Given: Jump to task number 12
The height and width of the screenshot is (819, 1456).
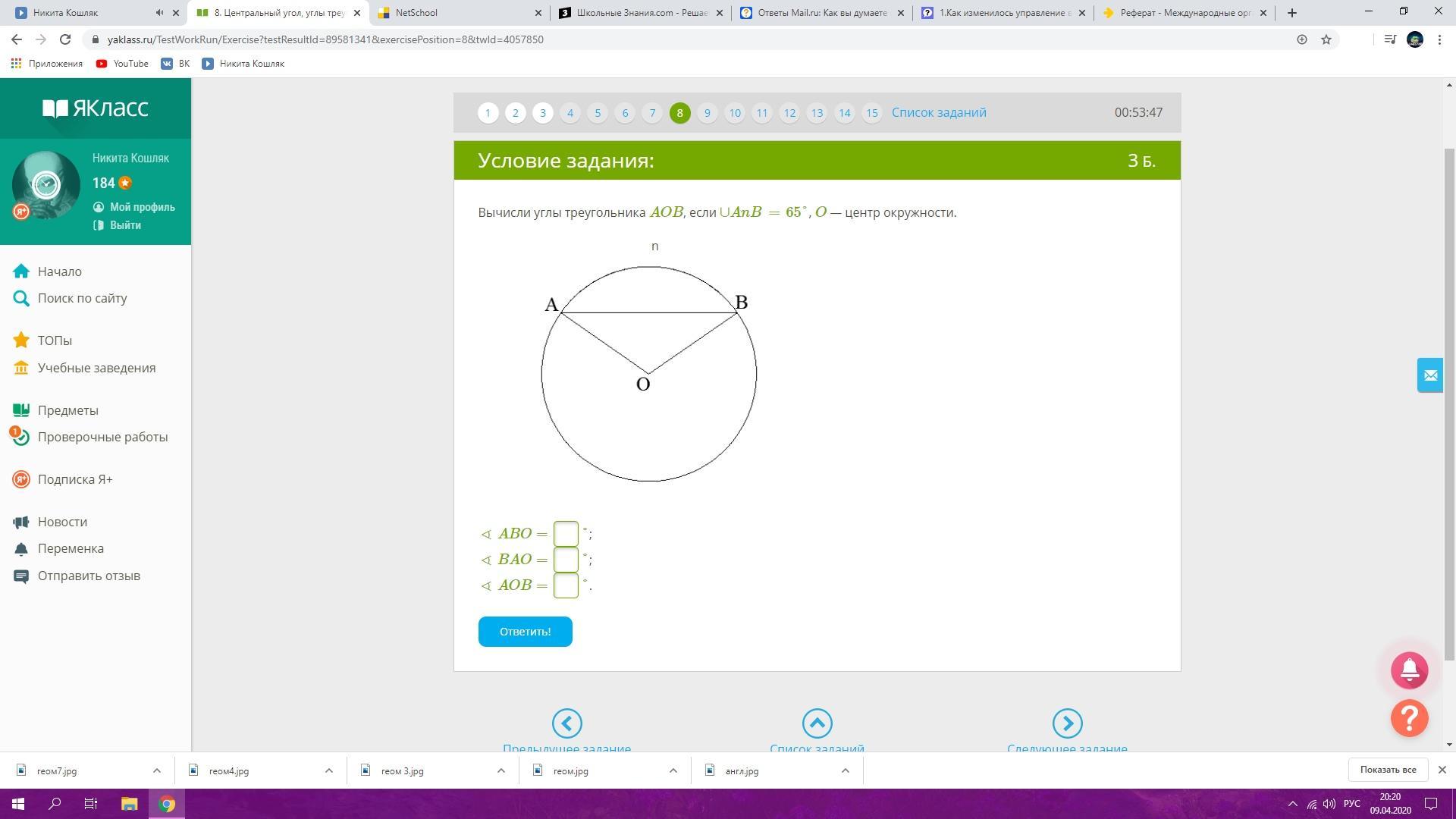Looking at the screenshot, I should click(x=789, y=113).
